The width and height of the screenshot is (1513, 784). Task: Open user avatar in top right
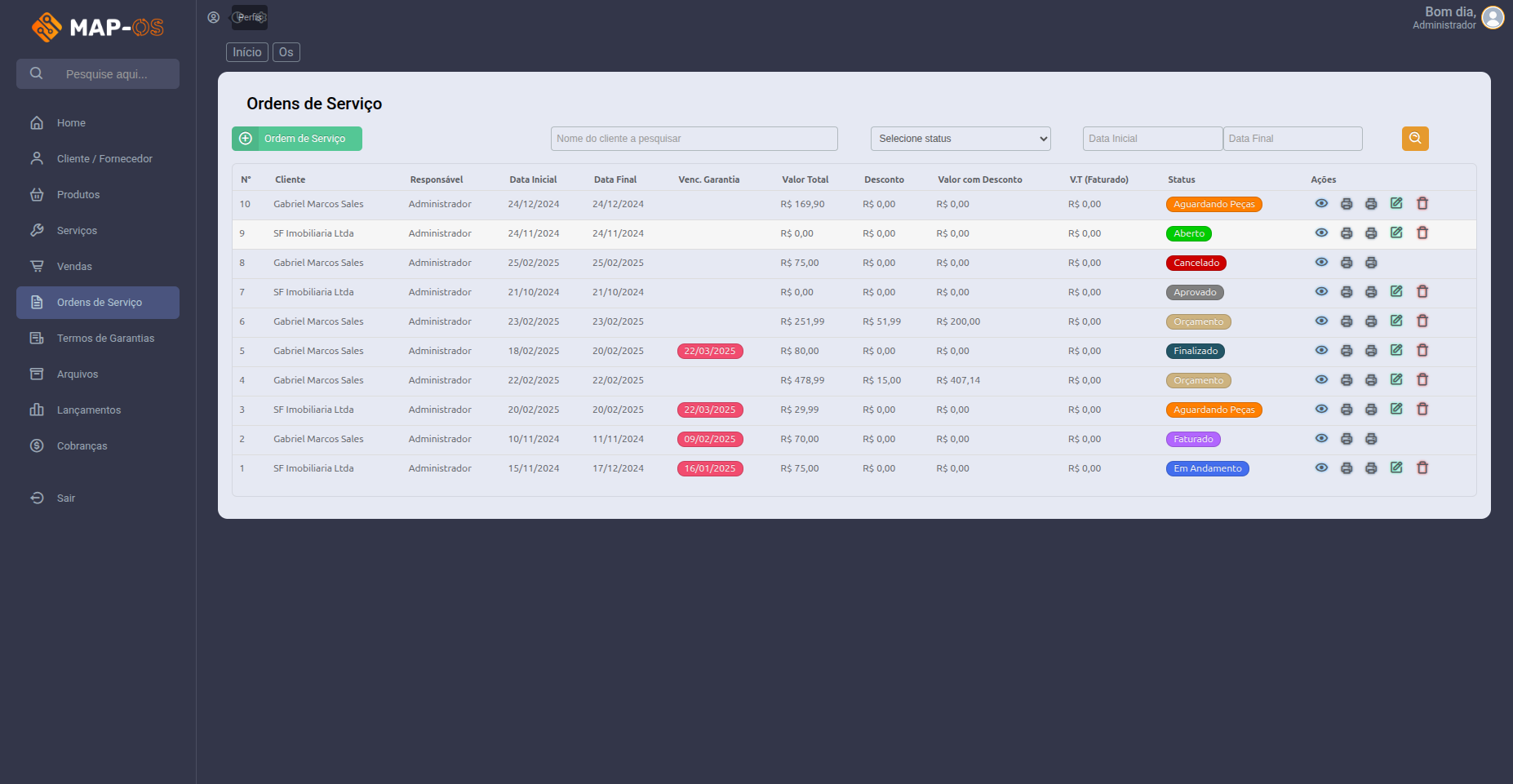[x=1493, y=17]
